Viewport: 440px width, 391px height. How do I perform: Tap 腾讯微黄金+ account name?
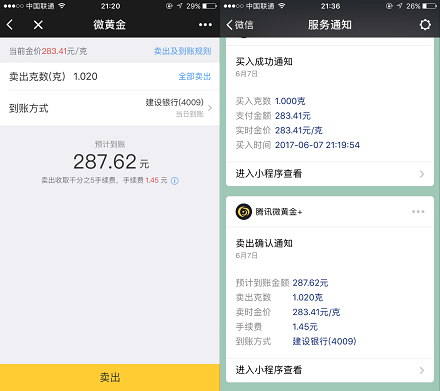click(279, 212)
